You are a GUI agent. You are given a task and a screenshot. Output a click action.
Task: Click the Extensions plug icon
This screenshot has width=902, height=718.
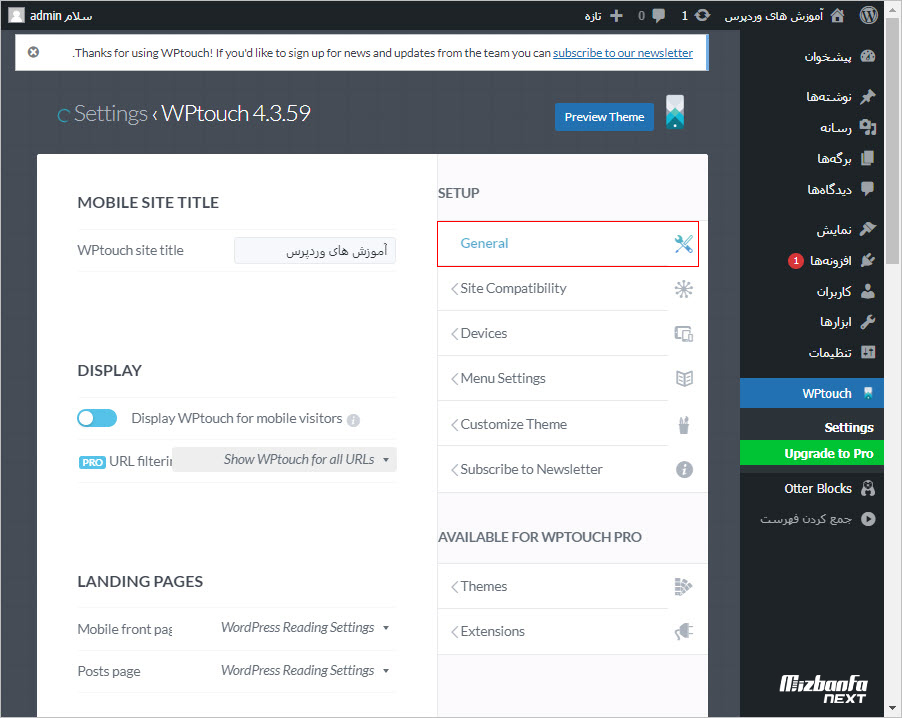coord(683,632)
